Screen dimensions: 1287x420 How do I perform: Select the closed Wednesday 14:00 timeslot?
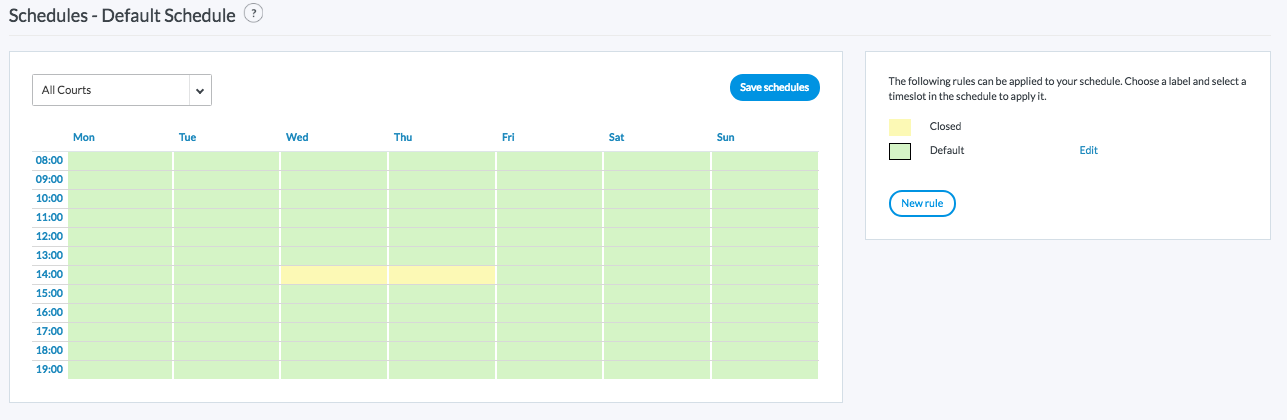pyautogui.click(x=333, y=274)
